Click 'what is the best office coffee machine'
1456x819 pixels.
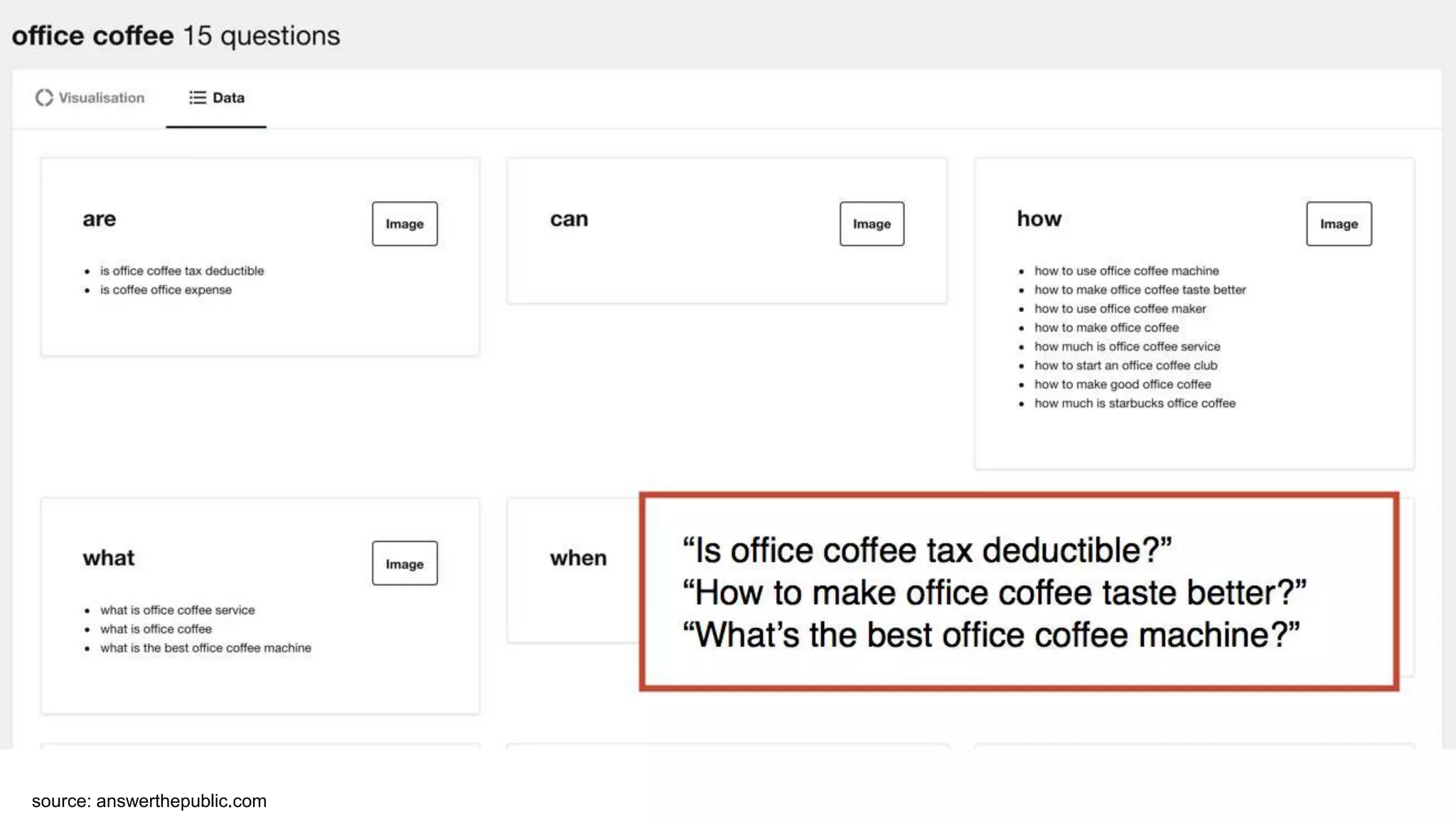tap(205, 648)
